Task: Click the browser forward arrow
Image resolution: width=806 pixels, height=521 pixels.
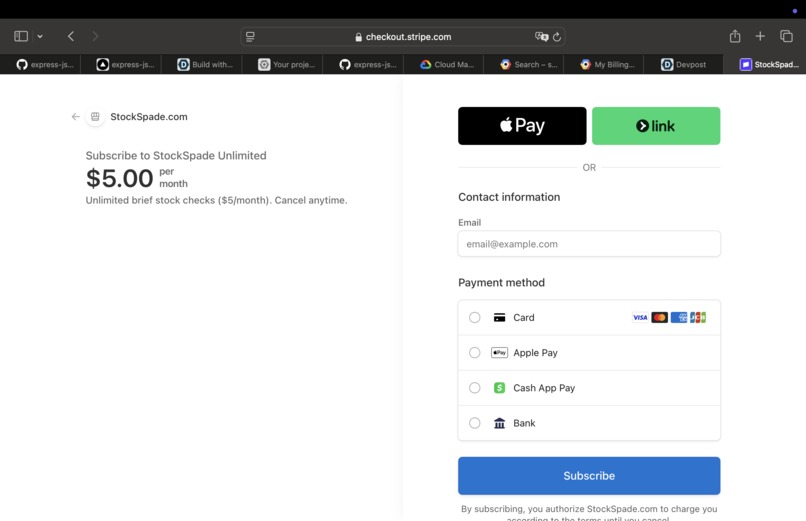Action: pyautogui.click(x=95, y=36)
